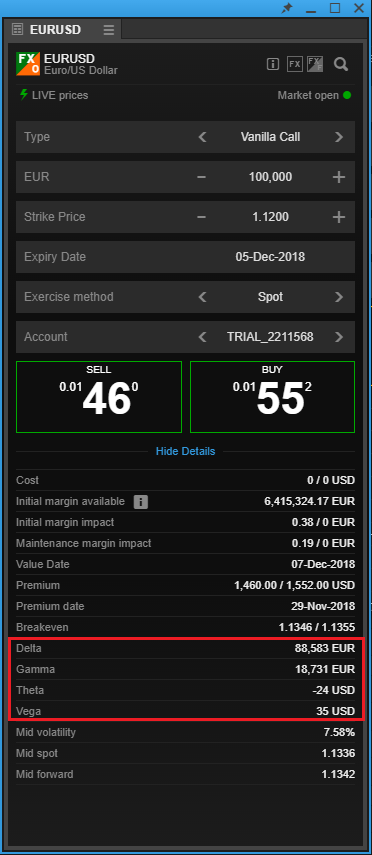Select previous Exercise method before Spot
Image resolution: width=372 pixels, height=855 pixels.
[202, 297]
